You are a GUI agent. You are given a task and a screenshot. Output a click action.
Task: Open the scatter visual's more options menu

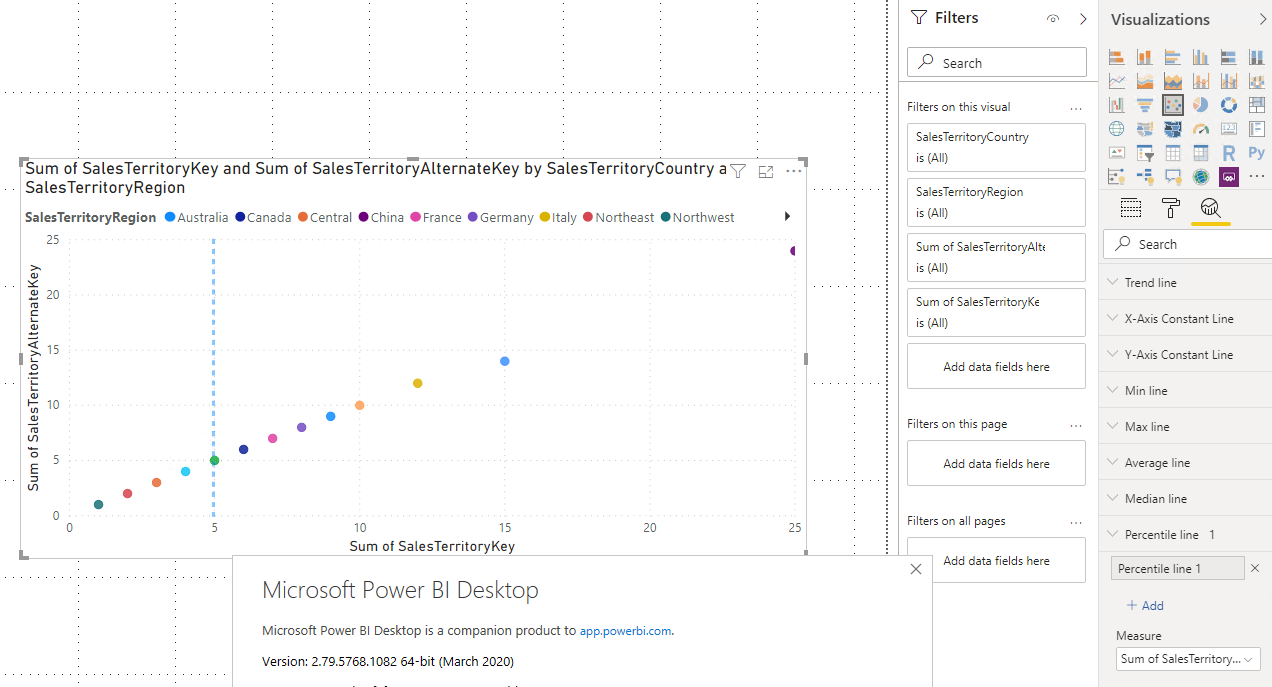(x=794, y=171)
